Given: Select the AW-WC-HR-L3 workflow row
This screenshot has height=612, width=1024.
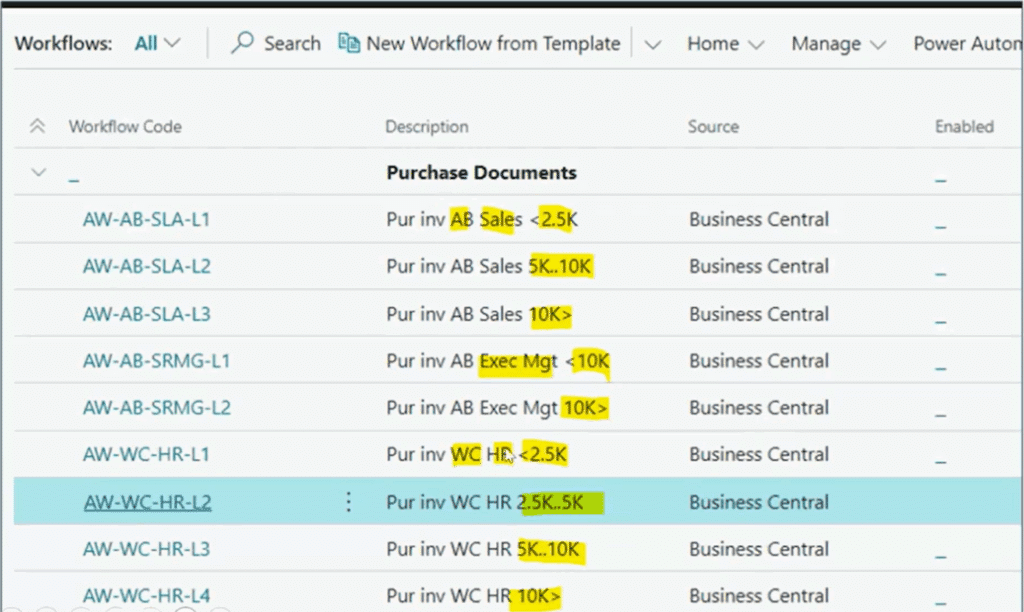Looking at the screenshot, I should 146,548.
